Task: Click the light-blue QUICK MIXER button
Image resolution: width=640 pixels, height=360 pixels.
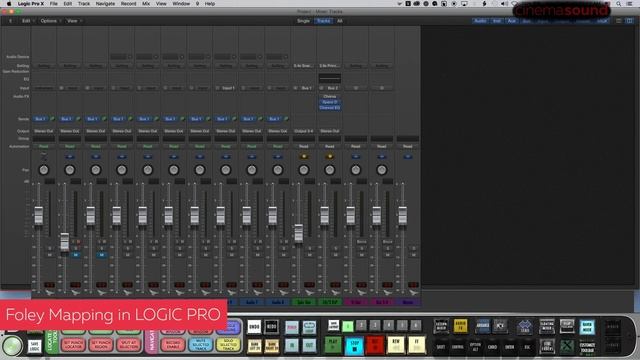Action: pyautogui.click(x=587, y=327)
